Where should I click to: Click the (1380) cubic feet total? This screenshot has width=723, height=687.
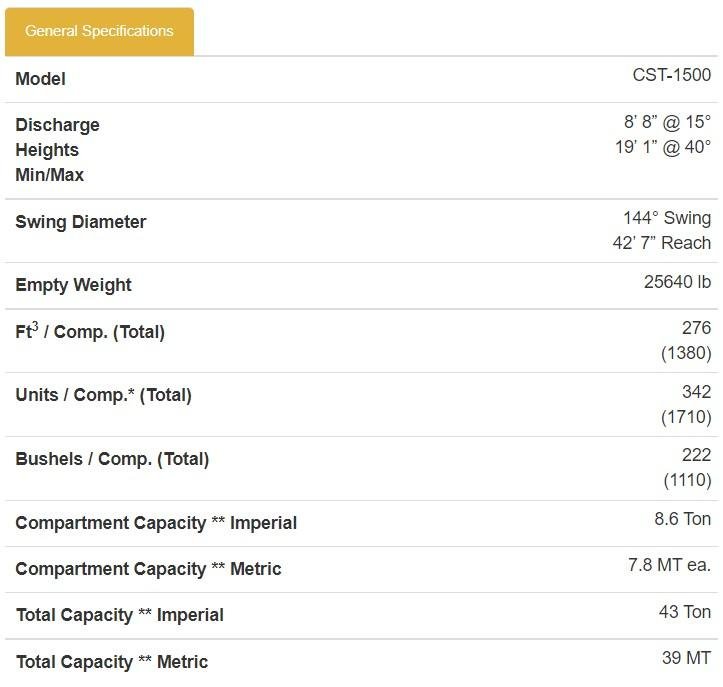[686, 353]
